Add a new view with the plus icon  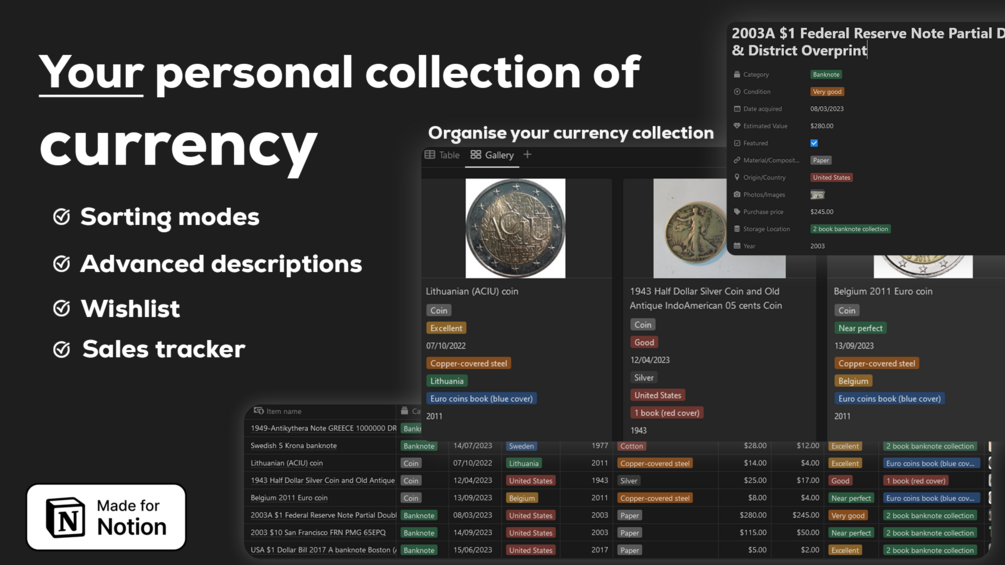pos(527,154)
